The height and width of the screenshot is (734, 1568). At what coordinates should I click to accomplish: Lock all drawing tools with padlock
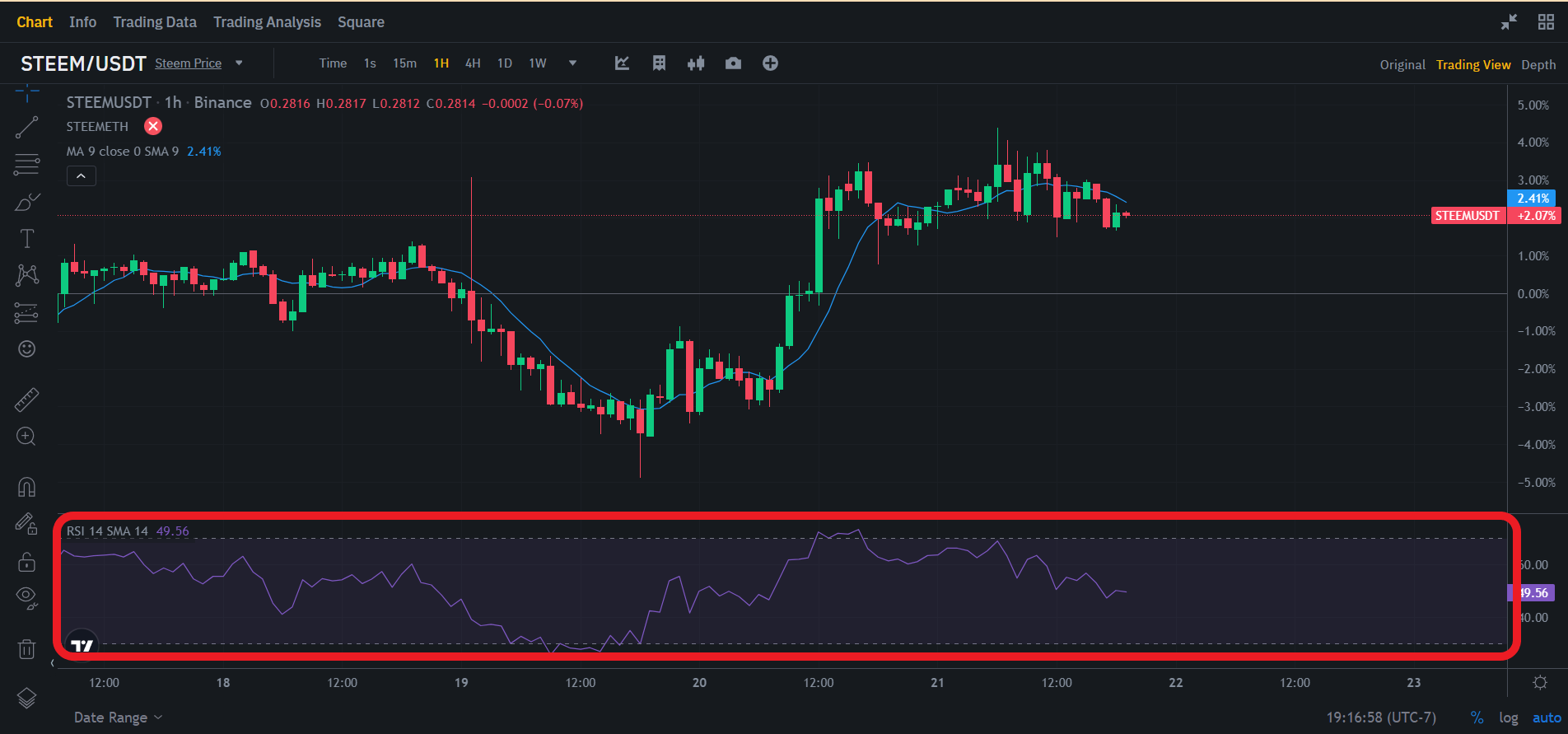coord(26,562)
